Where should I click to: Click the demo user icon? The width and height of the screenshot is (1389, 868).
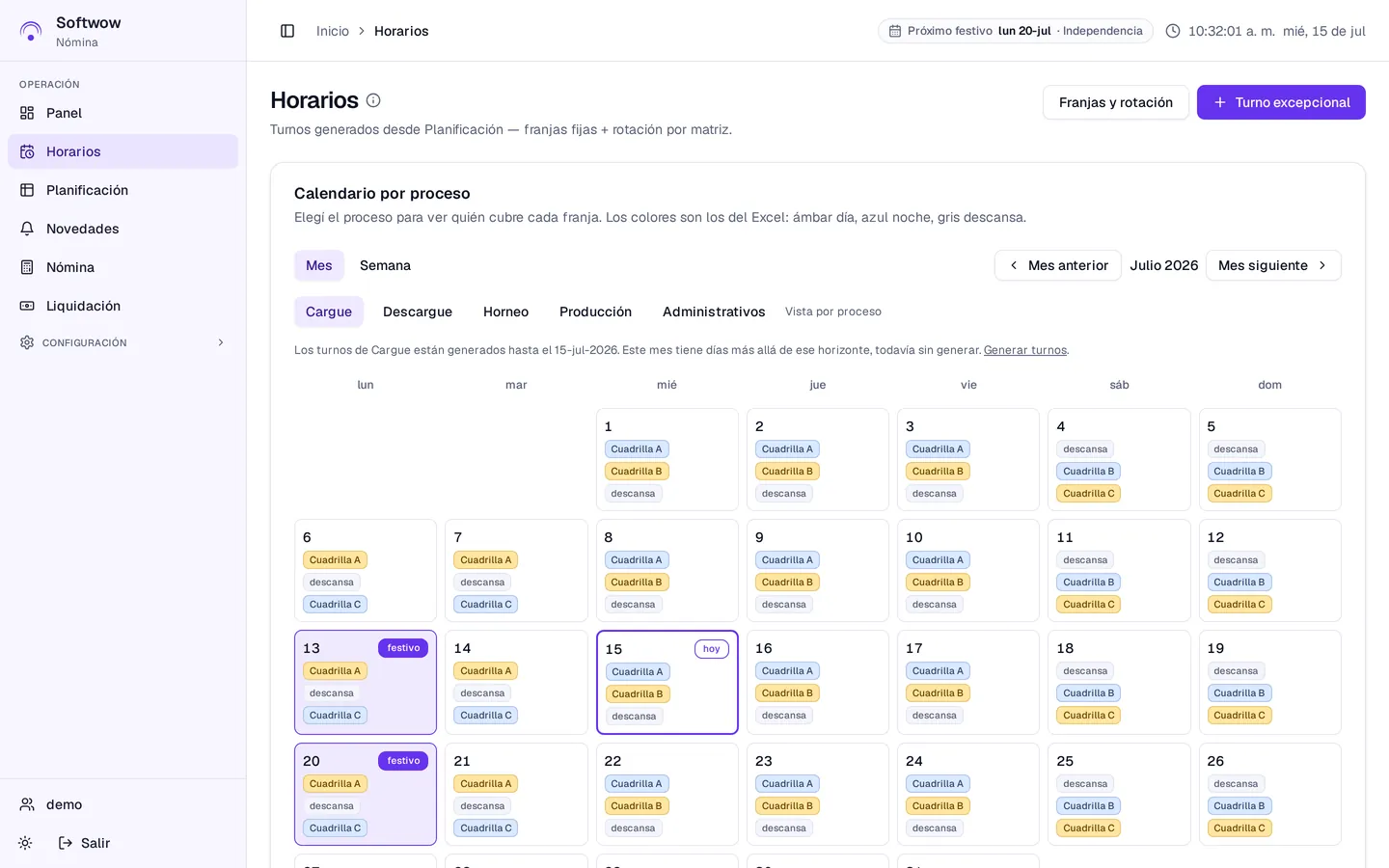click(x=27, y=804)
